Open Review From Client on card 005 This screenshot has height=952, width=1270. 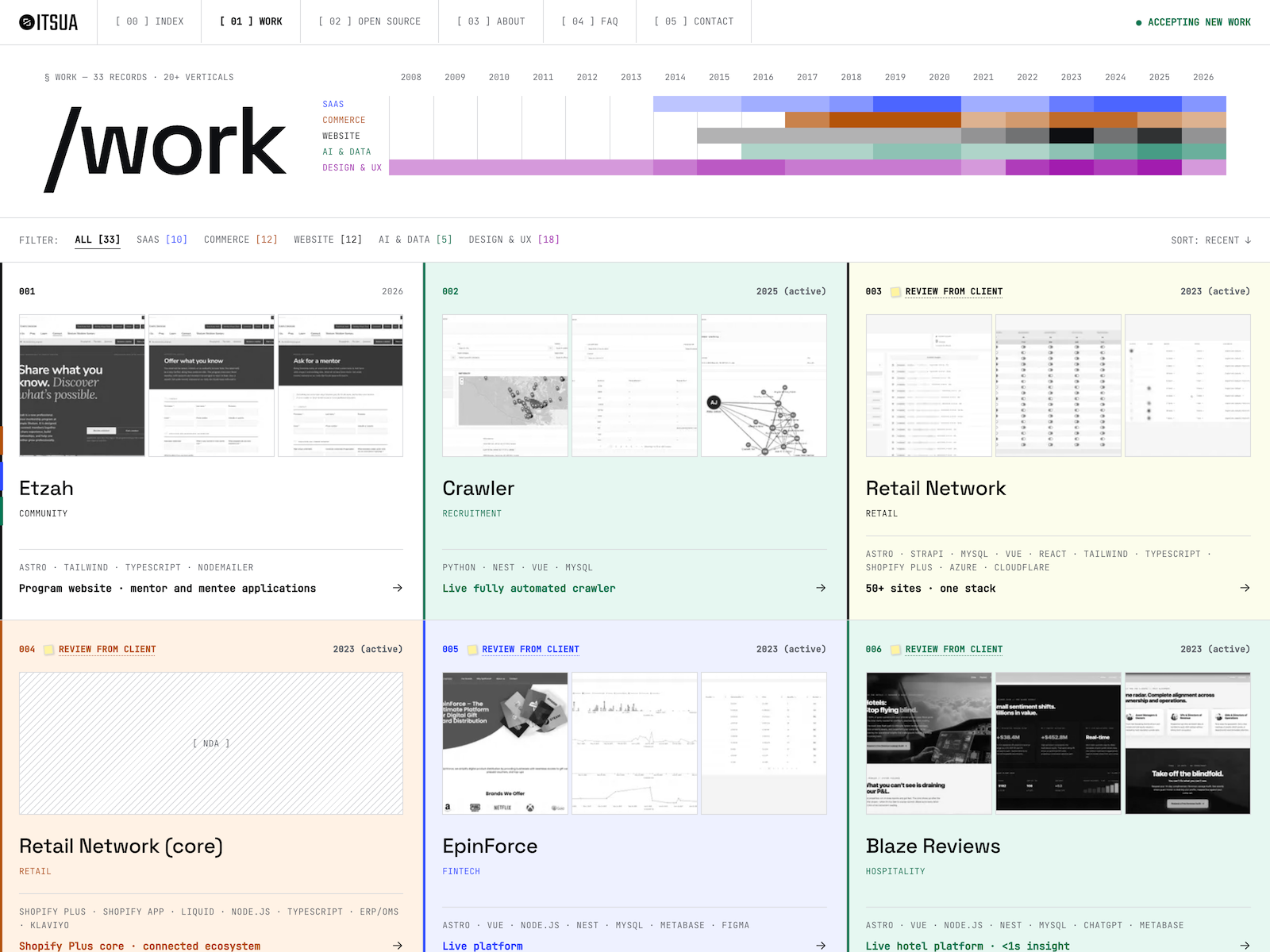(530, 650)
